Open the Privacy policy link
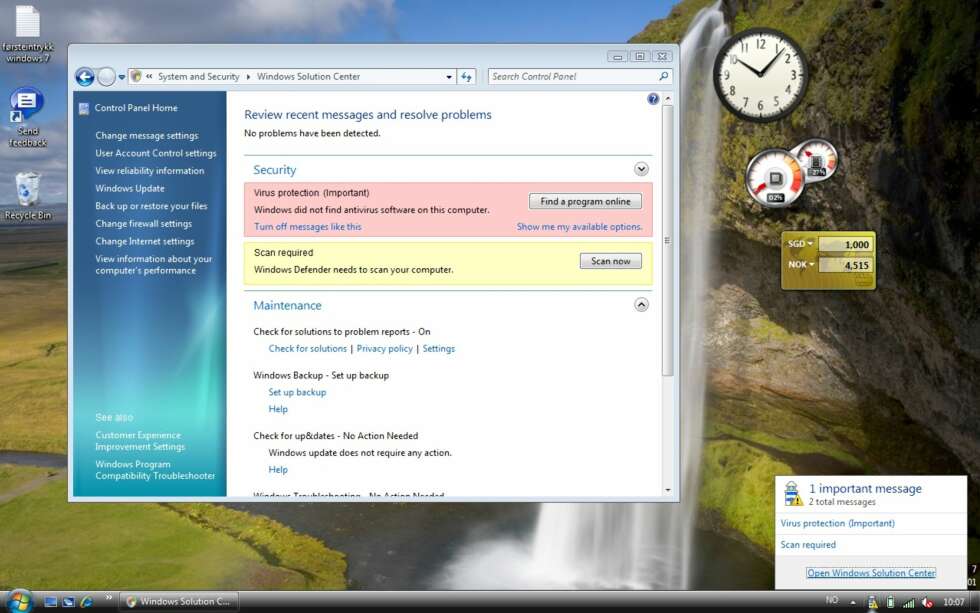 (384, 349)
